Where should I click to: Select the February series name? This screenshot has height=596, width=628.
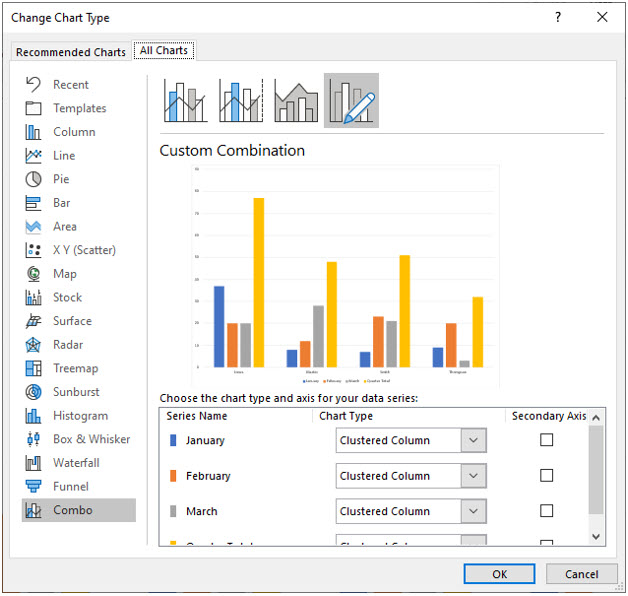[x=208, y=476]
